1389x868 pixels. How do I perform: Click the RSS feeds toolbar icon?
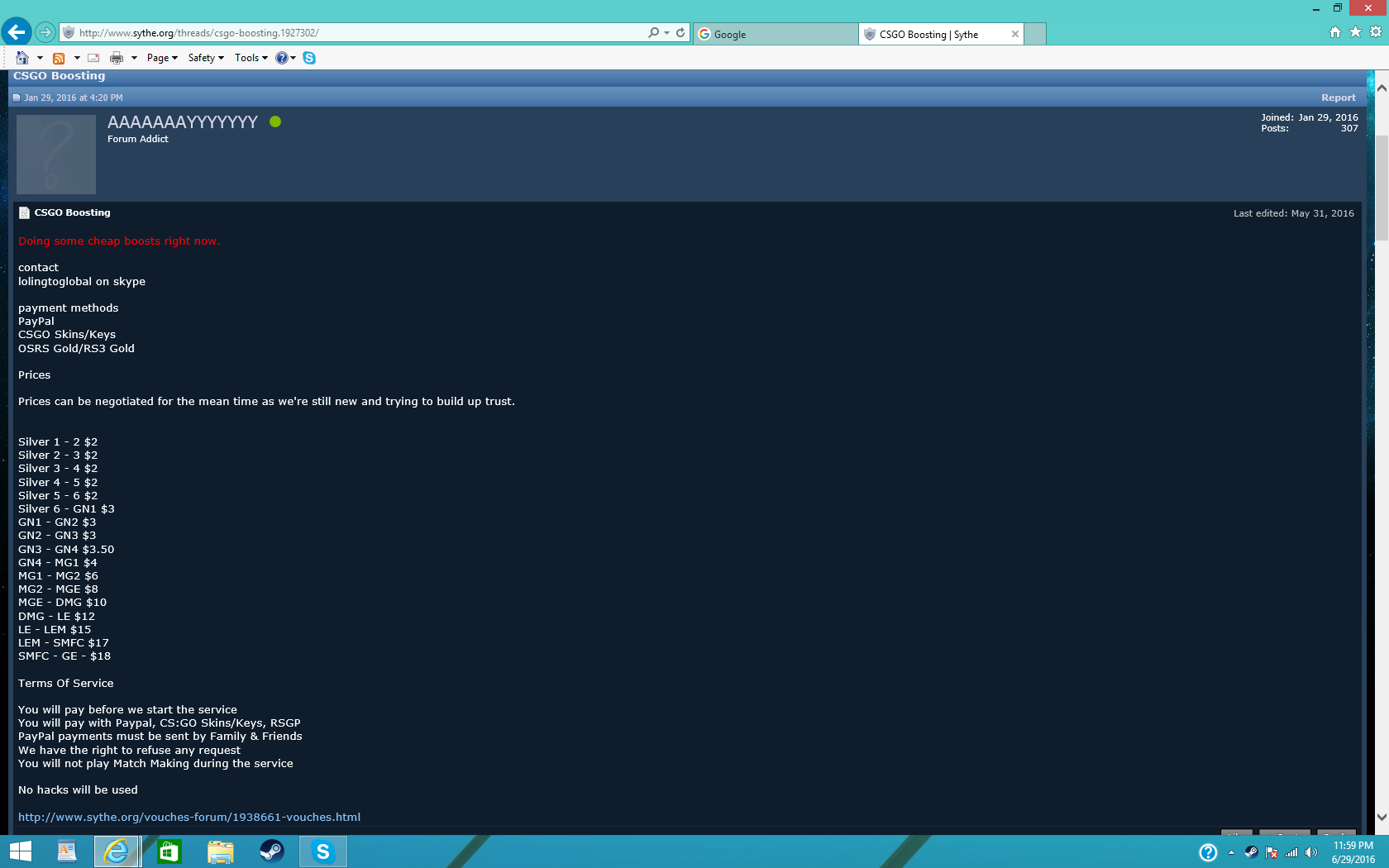click(59, 58)
